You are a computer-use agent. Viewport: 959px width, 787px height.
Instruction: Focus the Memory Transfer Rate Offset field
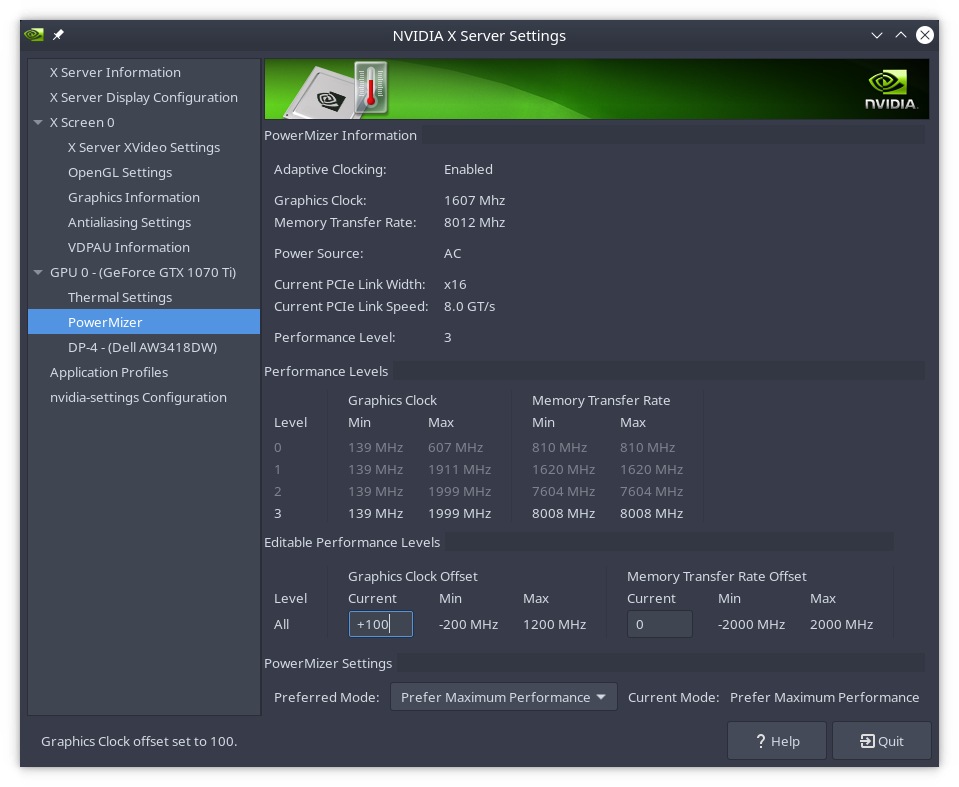tap(659, 624)
